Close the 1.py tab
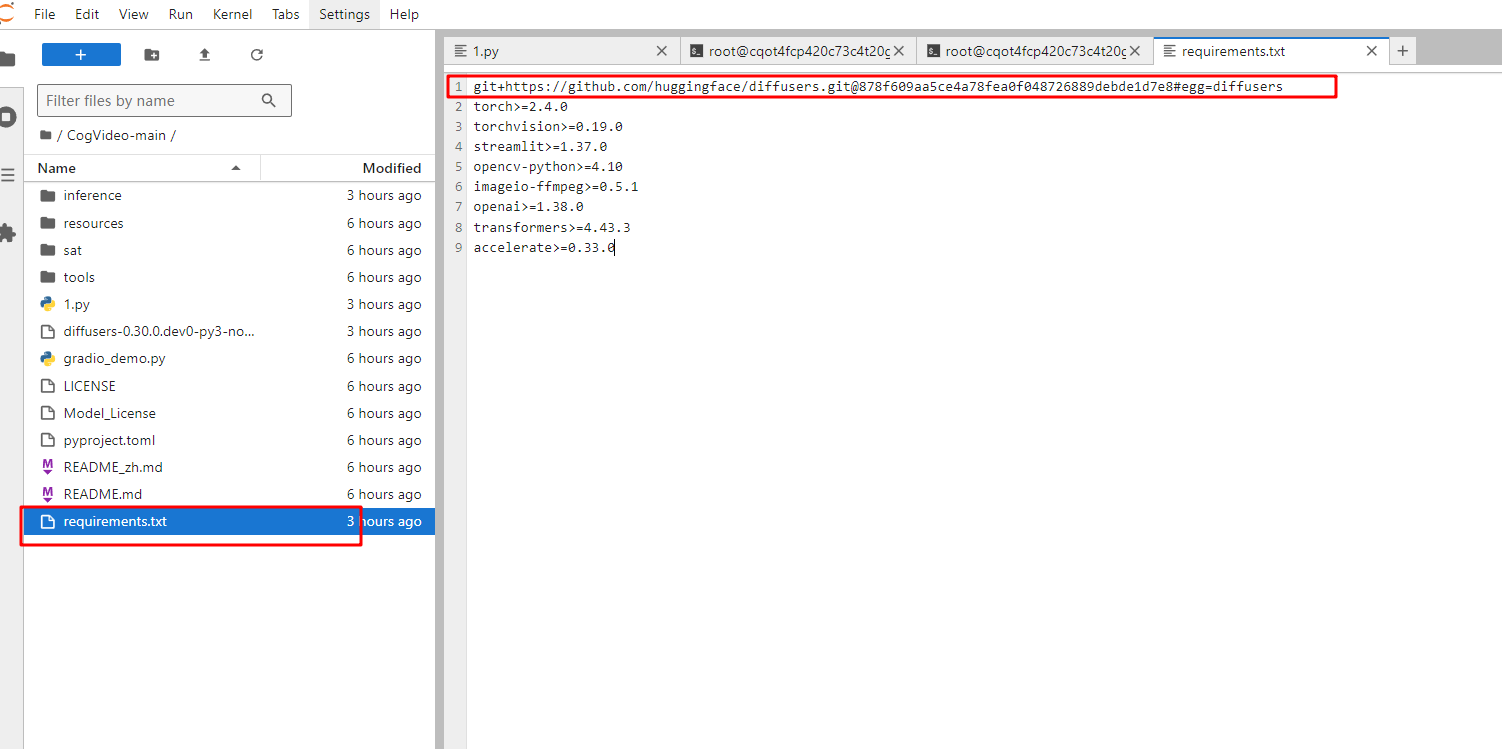 pos(662,51)
